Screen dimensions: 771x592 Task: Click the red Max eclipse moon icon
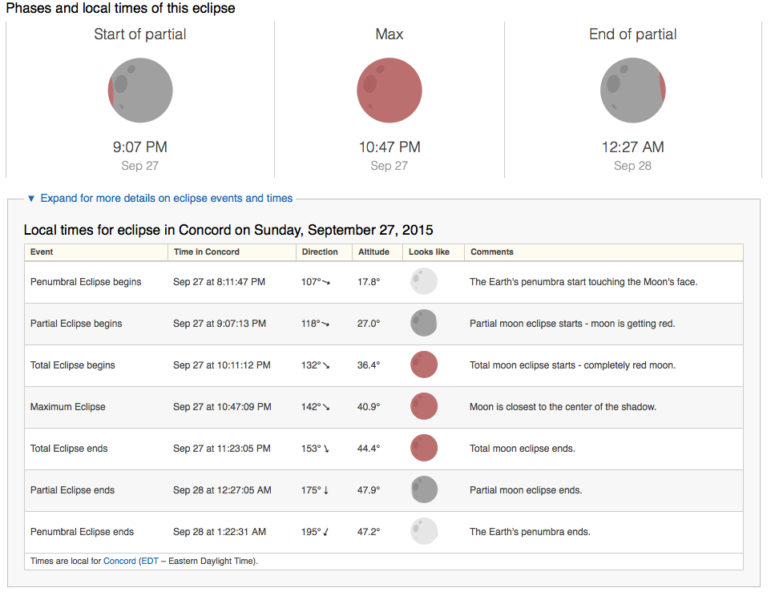coord(389,90)
